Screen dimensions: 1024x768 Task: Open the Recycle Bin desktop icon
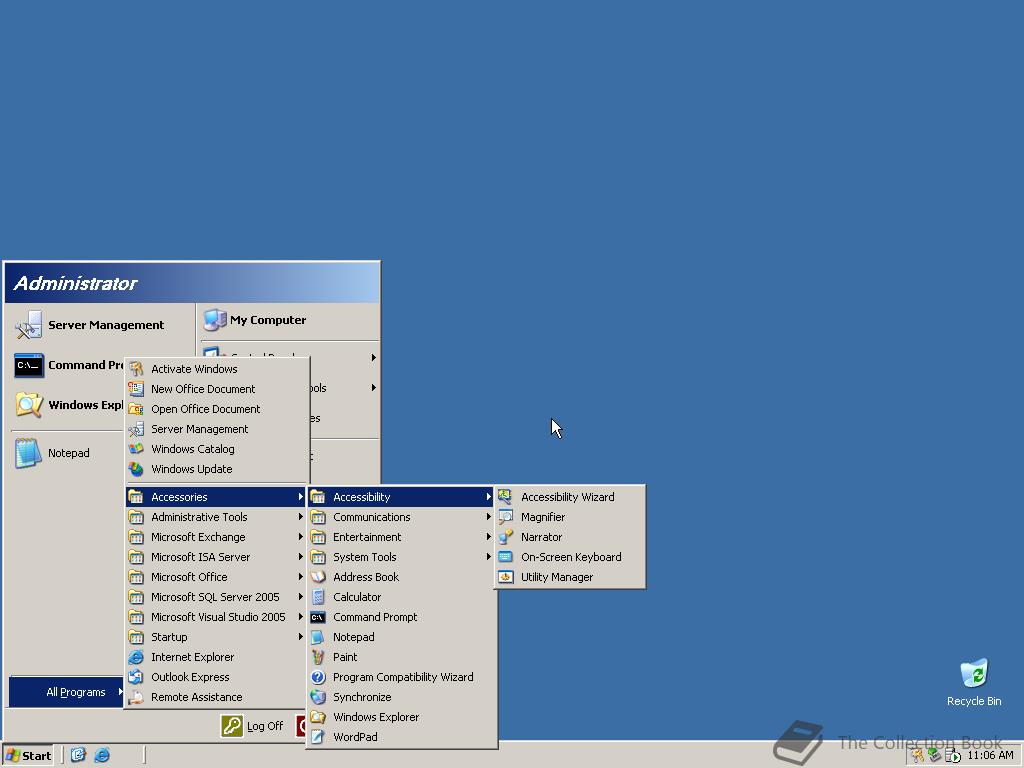[x=974, y=683]
